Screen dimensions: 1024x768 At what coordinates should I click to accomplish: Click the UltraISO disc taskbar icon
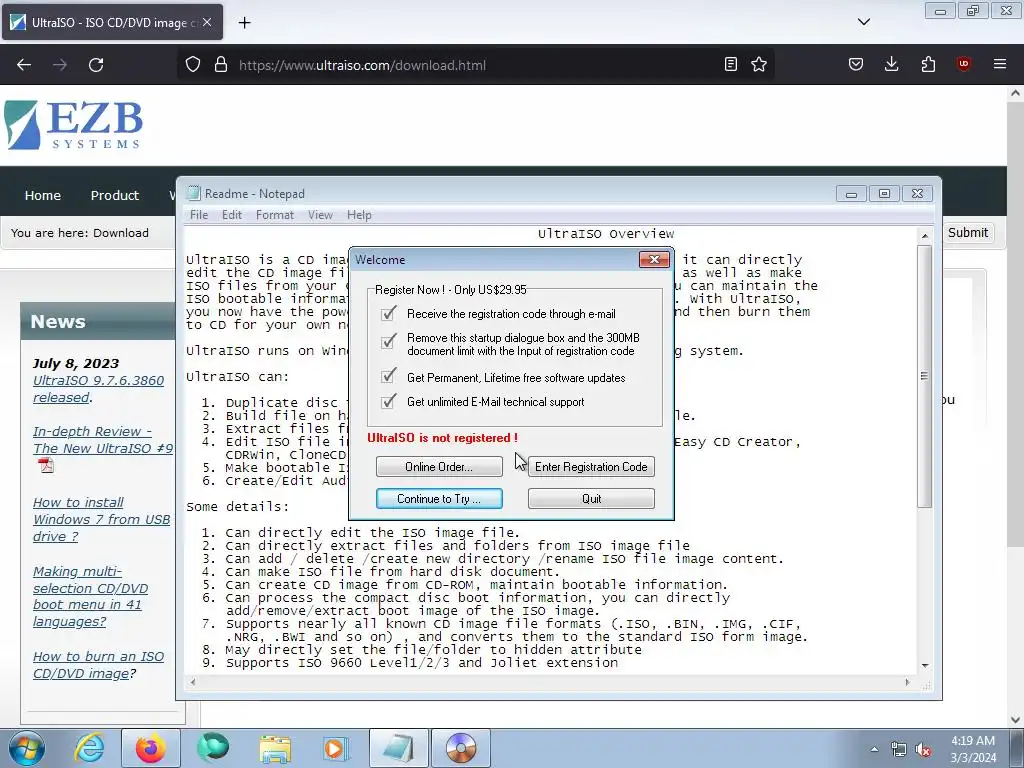click(460, 748)
